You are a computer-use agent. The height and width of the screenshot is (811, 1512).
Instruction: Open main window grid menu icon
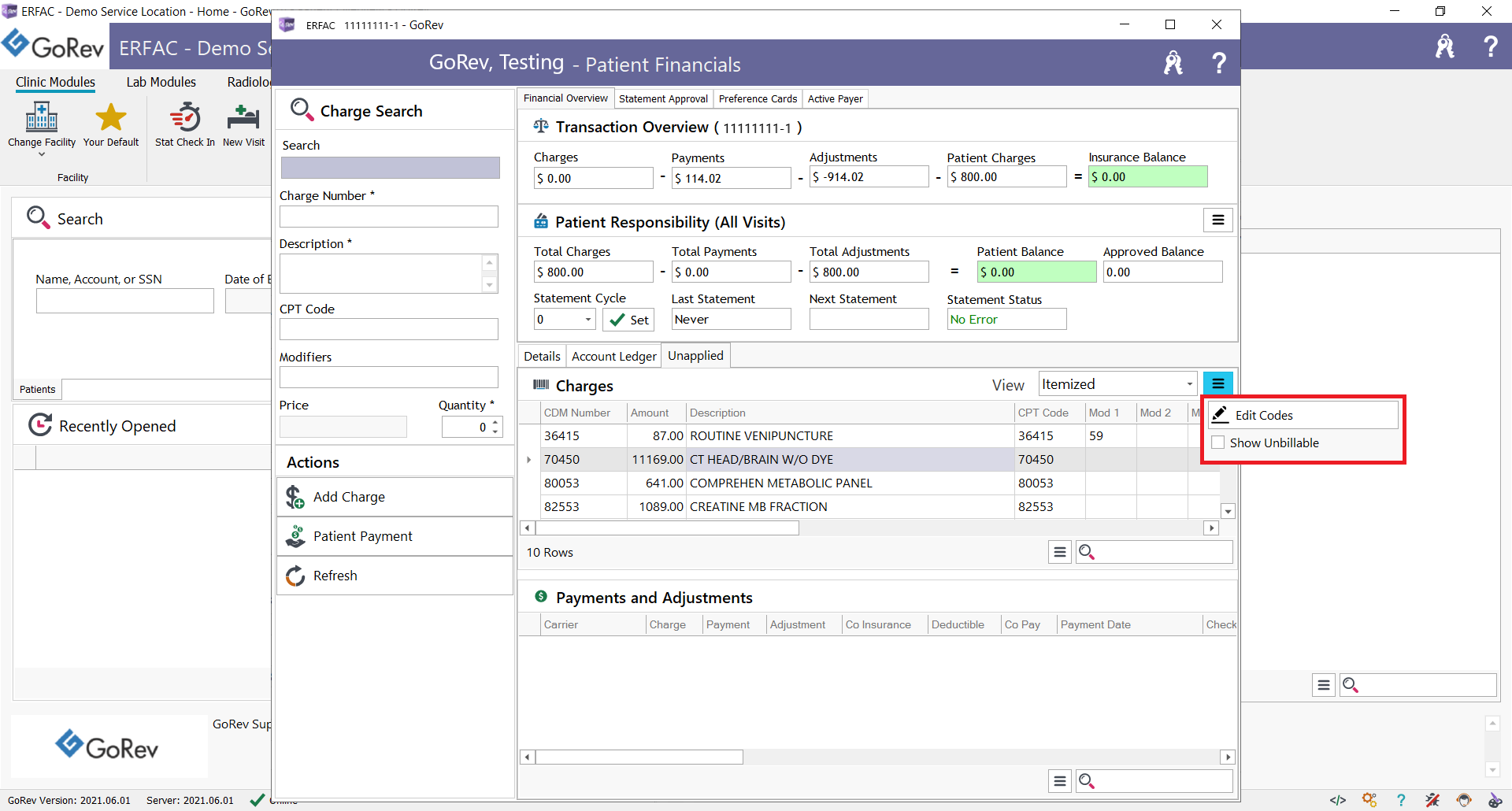[x=1324, y=685]
